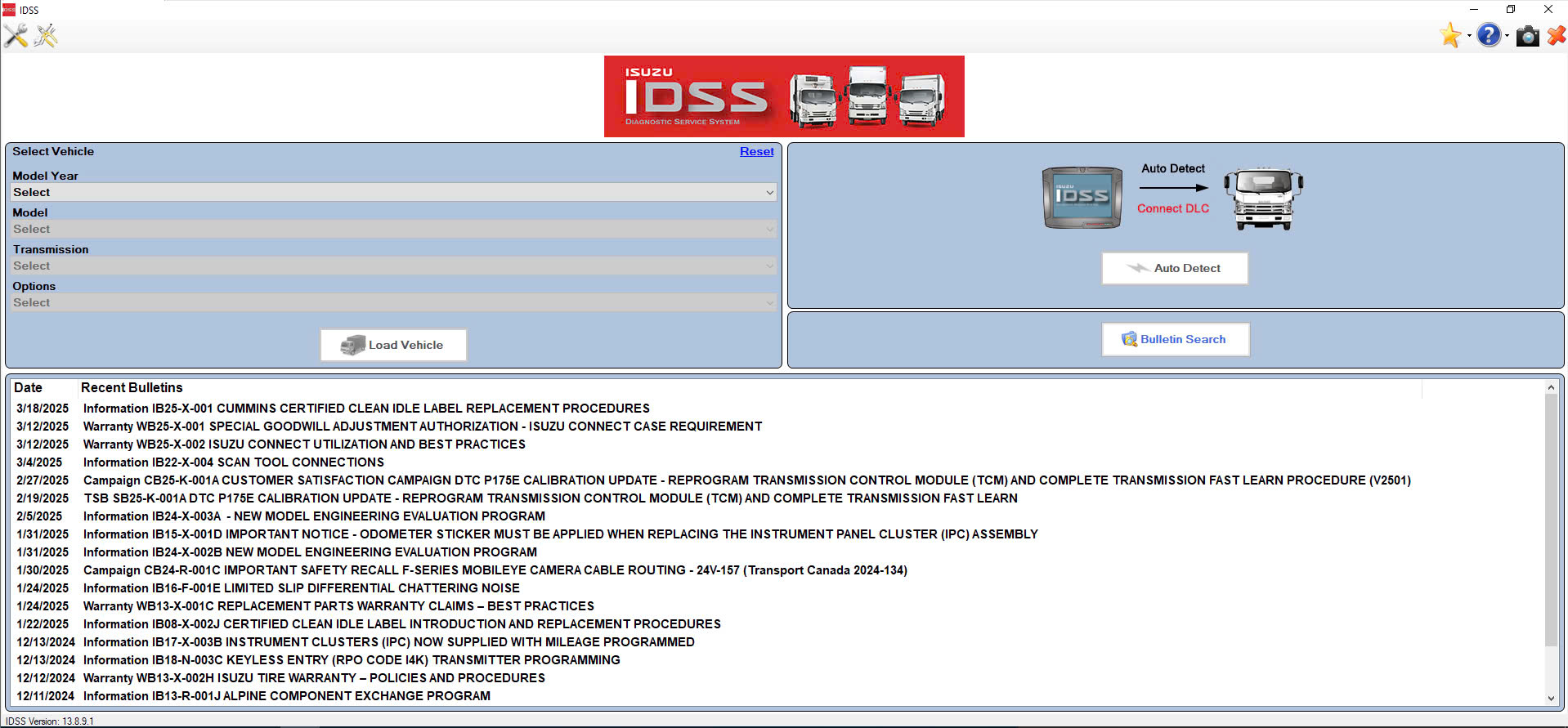The image size is (1568, 728).
Task: Click the red Connect DLC text
Action: (1172, 208)
